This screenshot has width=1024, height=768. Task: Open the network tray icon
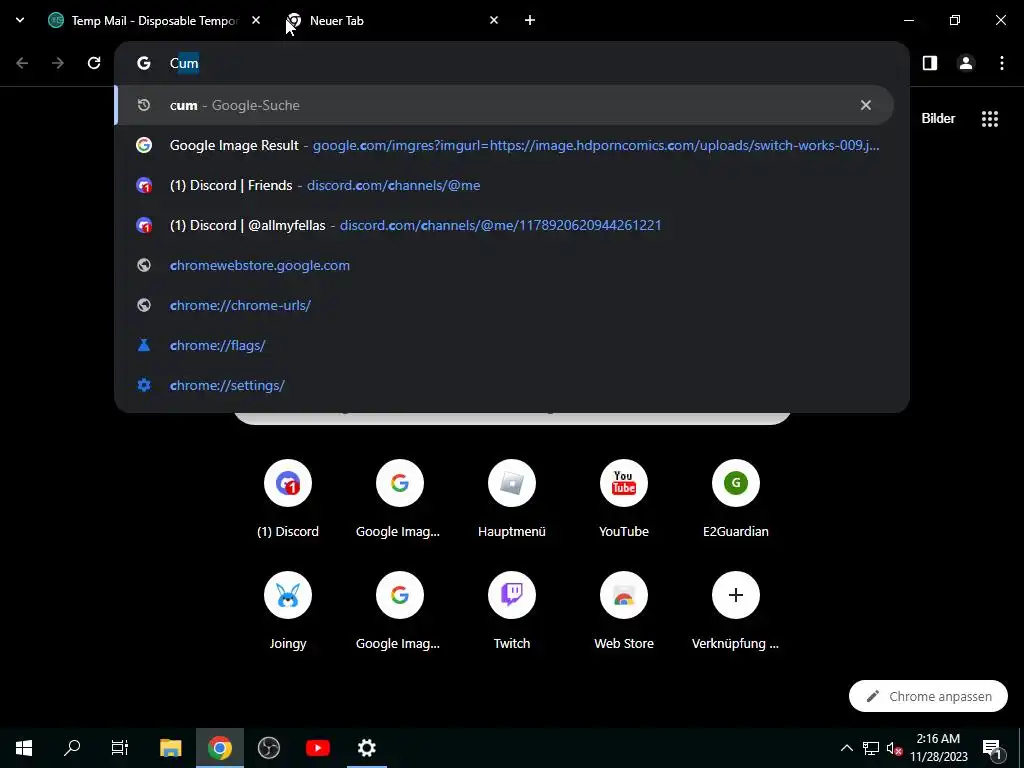(x=871, y=748)
